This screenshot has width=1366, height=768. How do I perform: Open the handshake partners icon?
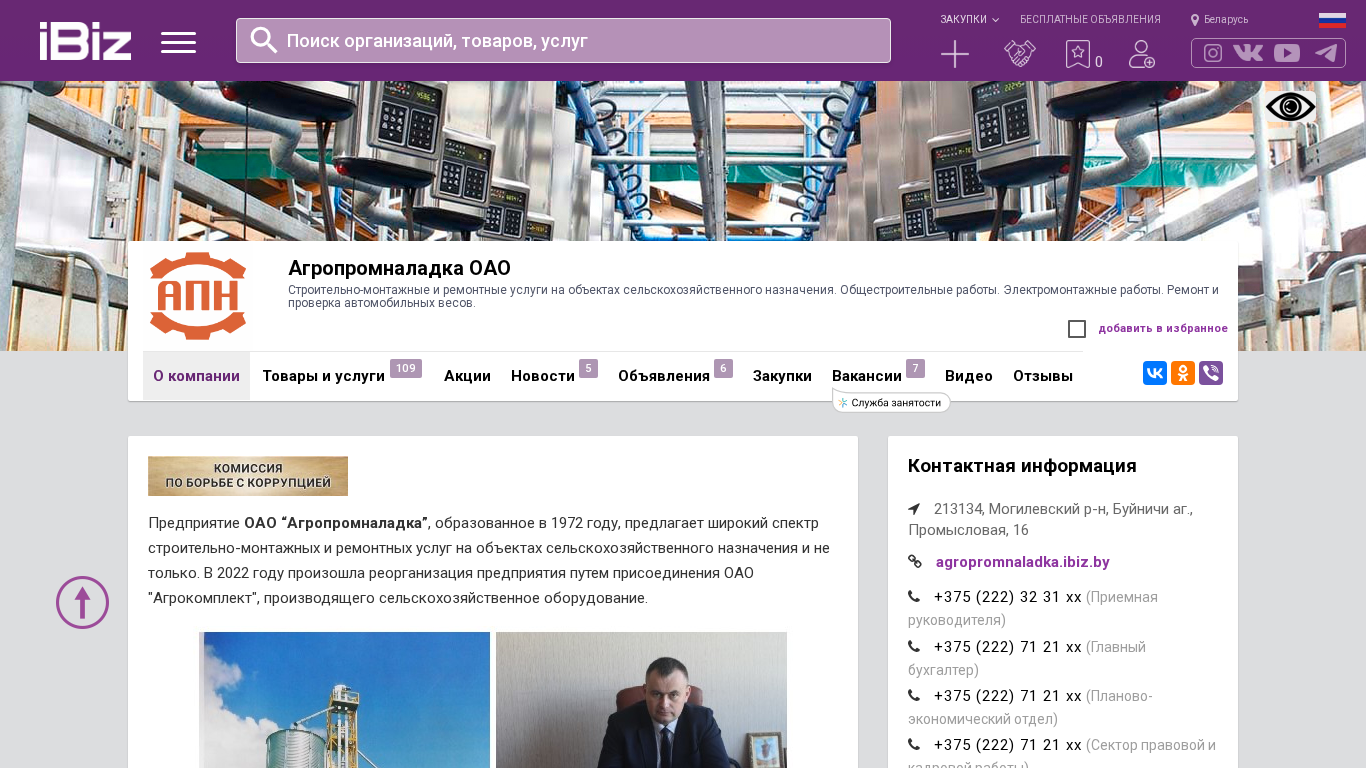(1020, 54)
